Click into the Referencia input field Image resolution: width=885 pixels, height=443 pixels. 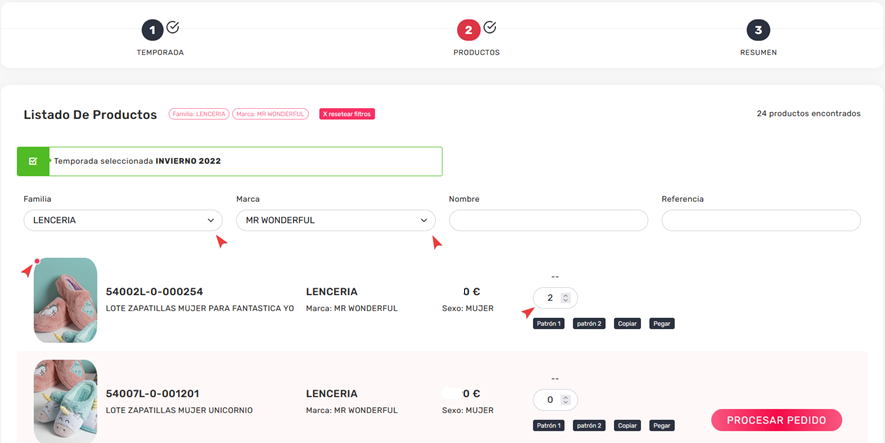(x=760, y=220)
